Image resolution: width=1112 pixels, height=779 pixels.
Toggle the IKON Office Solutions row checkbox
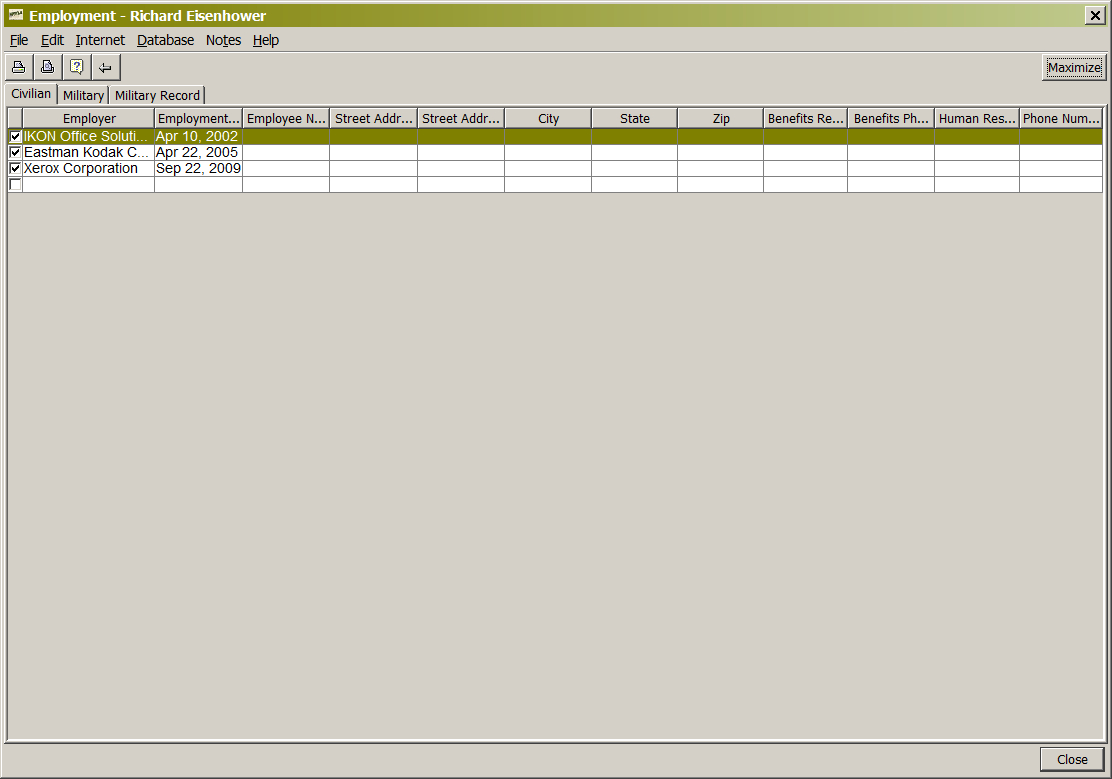(x=15, y=136)
